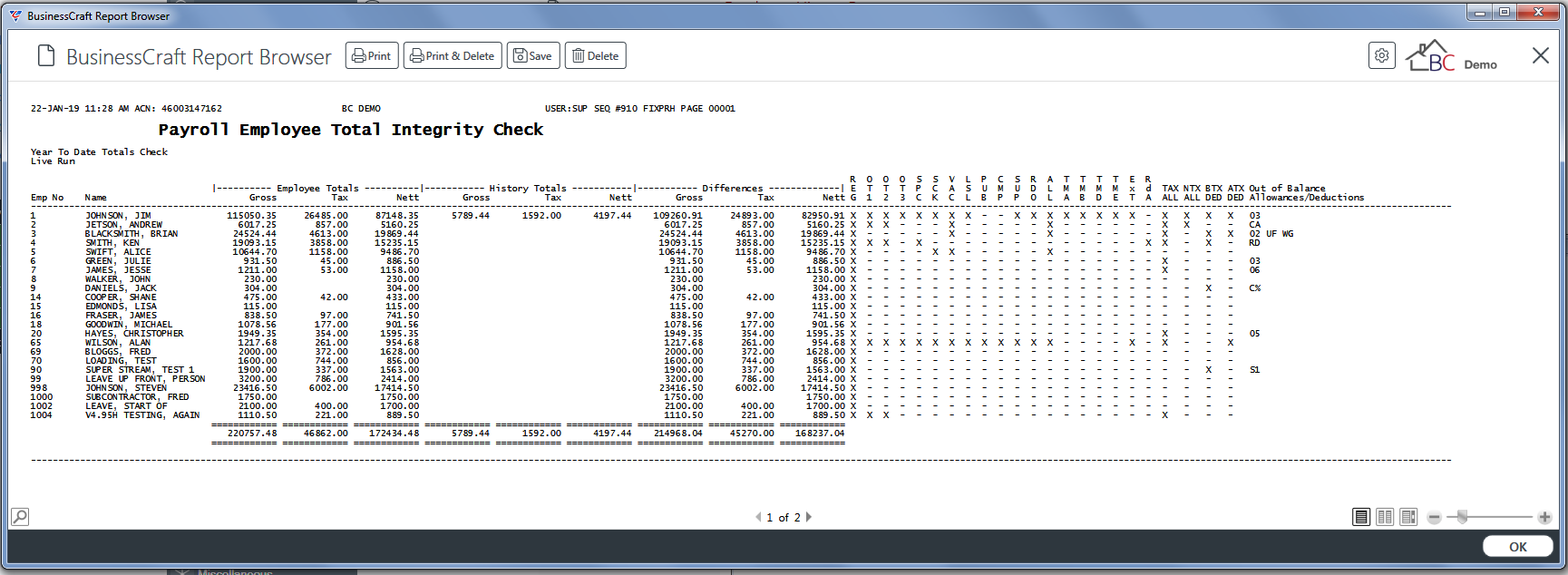Screen dimensions: 1568x575
Task: Select employee 'HAYES, CHRISTOPHER'
Action: point(134,334)
